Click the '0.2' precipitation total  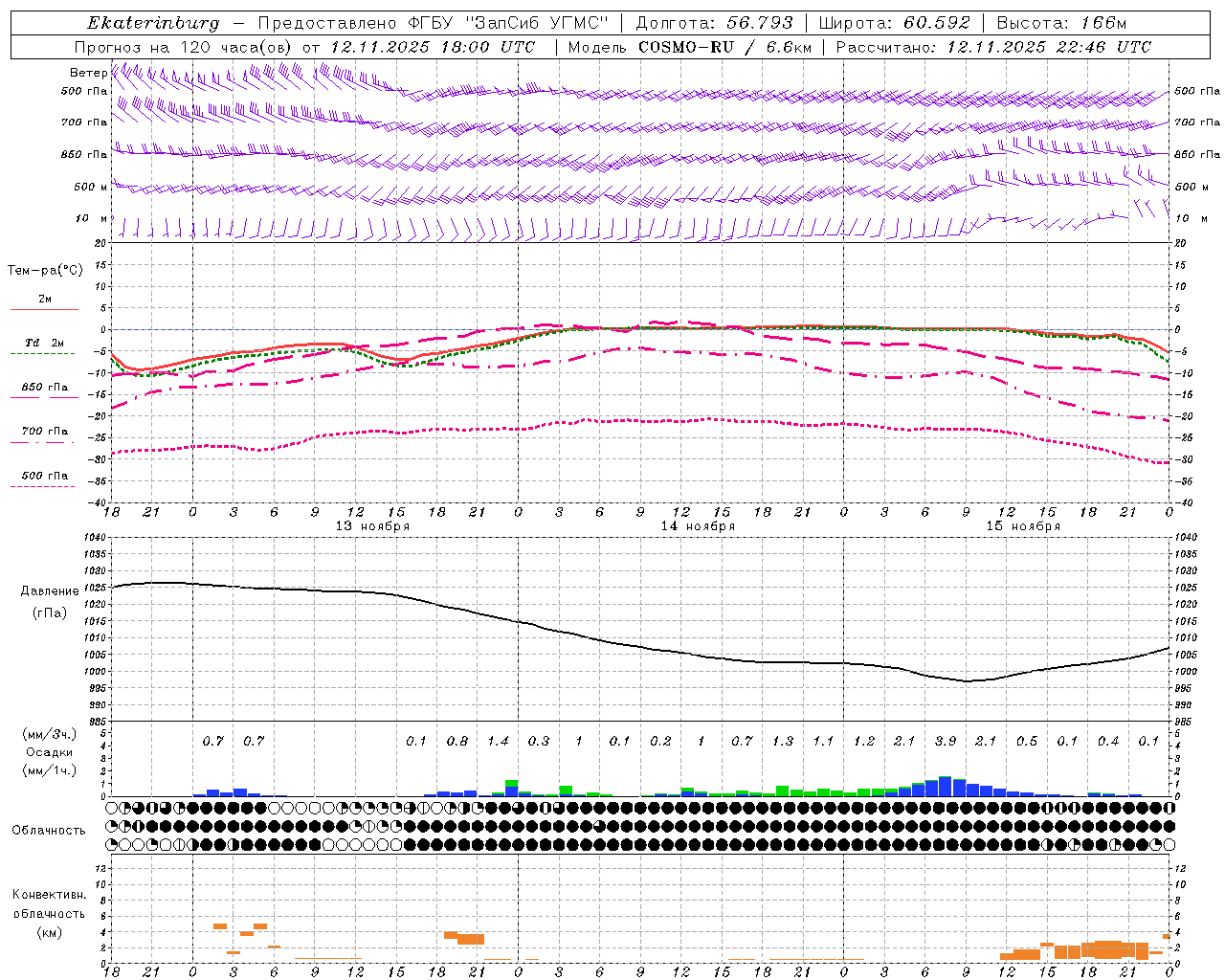point(660,742)
